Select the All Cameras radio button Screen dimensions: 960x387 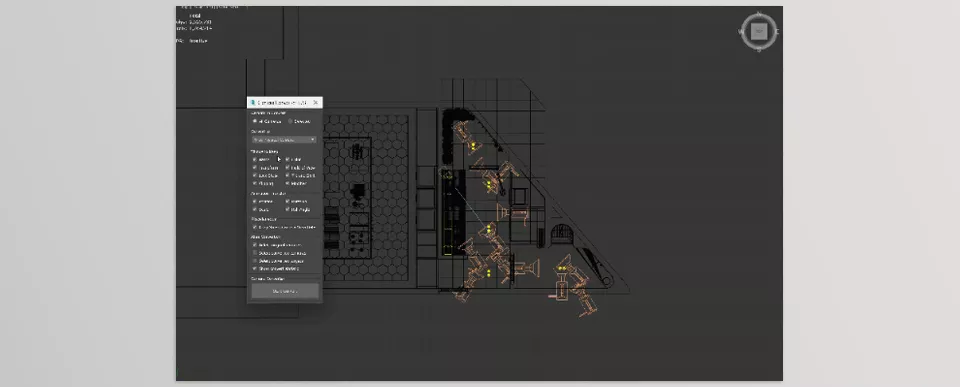pyautogui.click(x=255, y=121)
